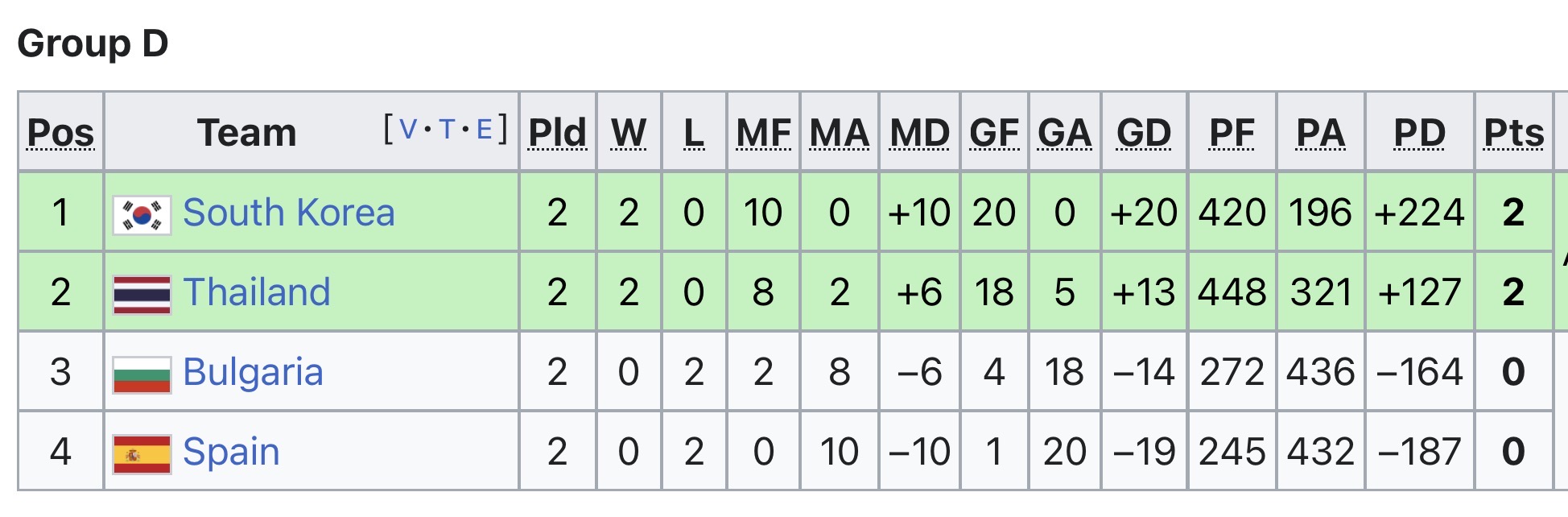Screen dimensions: 1568x517
Task: Click the Spain flag icon
Action: pos(142,453)
